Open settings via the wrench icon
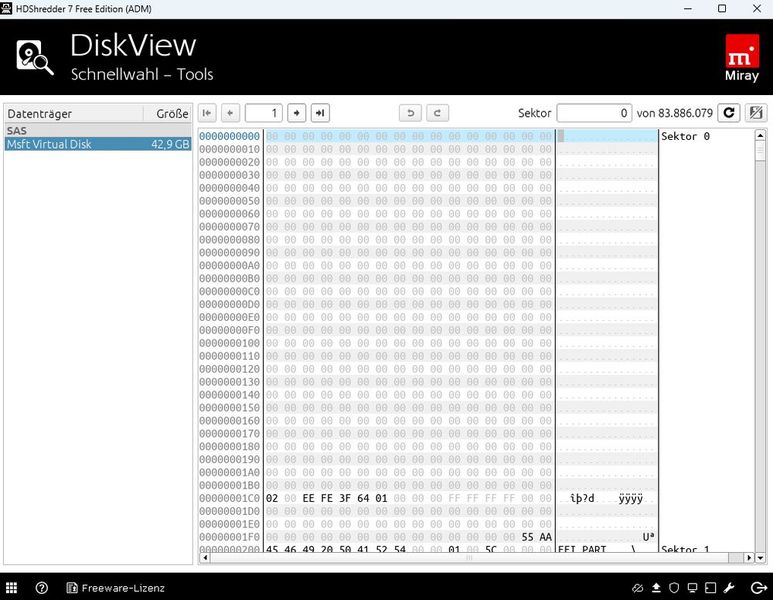The image size is (773, 600). point(729,588)
